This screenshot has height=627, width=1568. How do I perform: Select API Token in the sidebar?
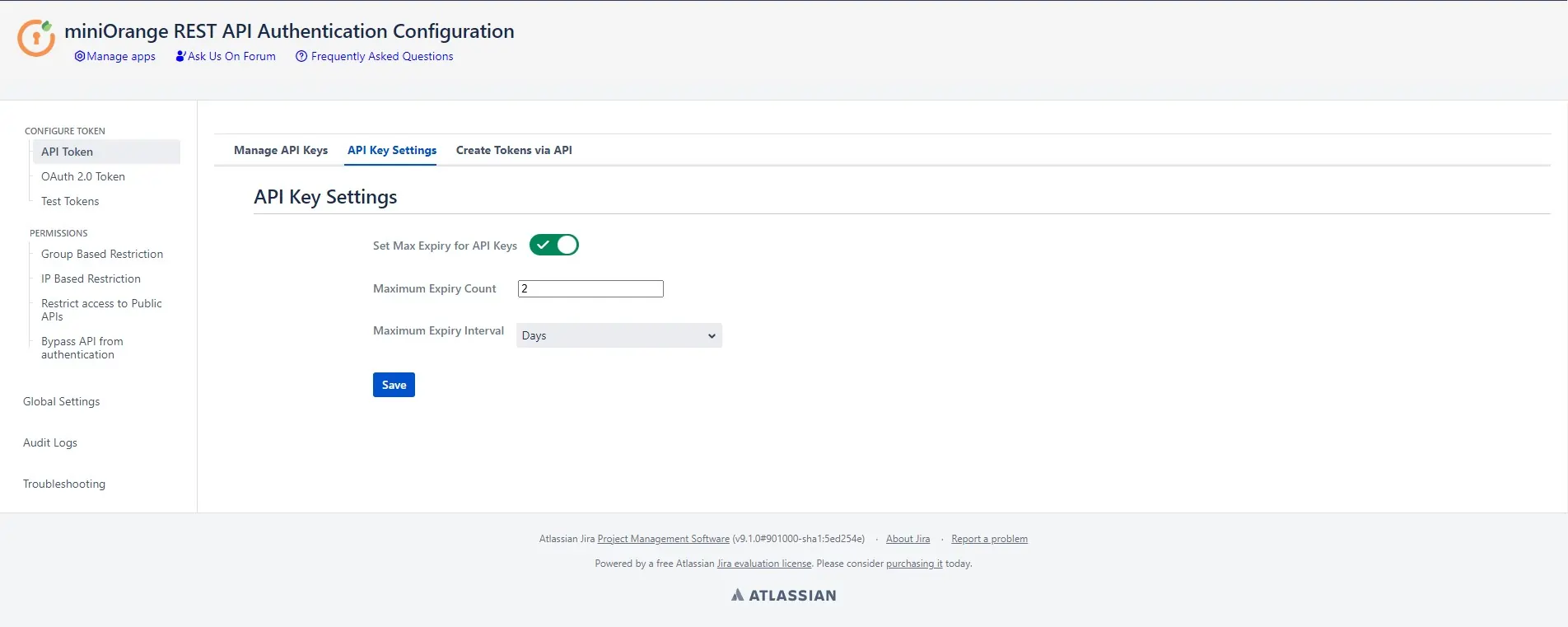[106, 152]
